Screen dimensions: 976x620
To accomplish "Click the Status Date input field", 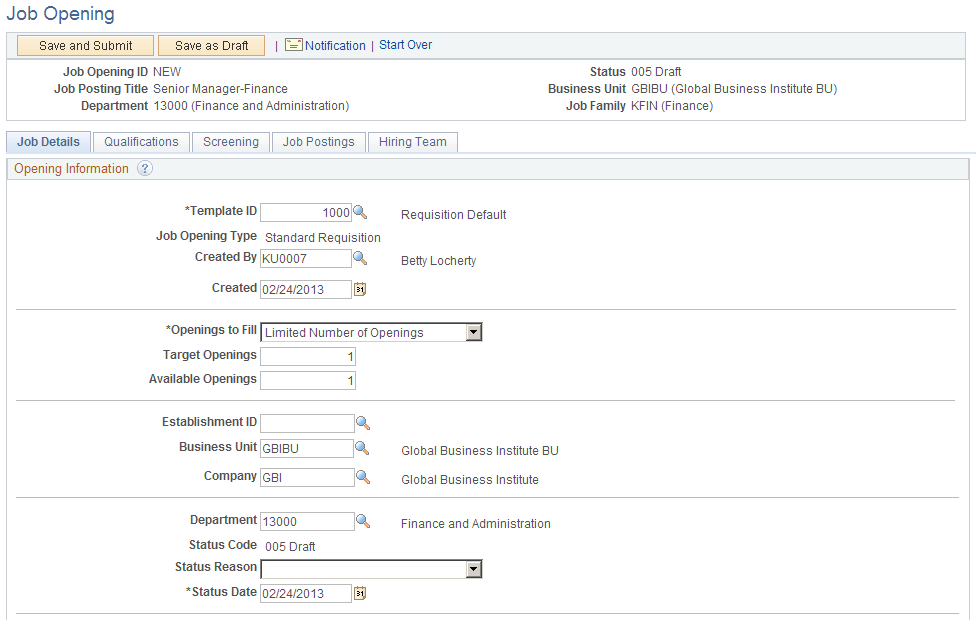I will click(306, 593).
